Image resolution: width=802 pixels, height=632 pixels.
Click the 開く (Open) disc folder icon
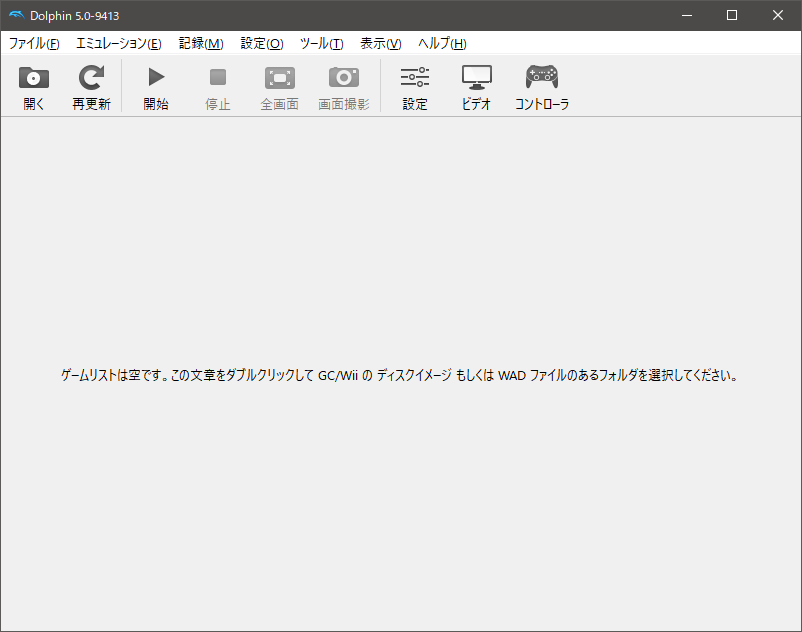34,78
